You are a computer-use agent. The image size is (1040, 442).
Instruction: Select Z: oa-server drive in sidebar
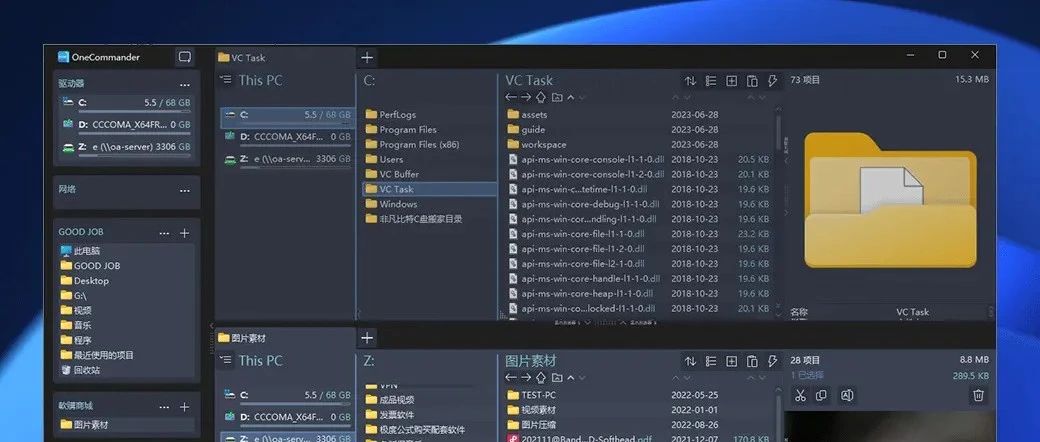coord(126,147)
